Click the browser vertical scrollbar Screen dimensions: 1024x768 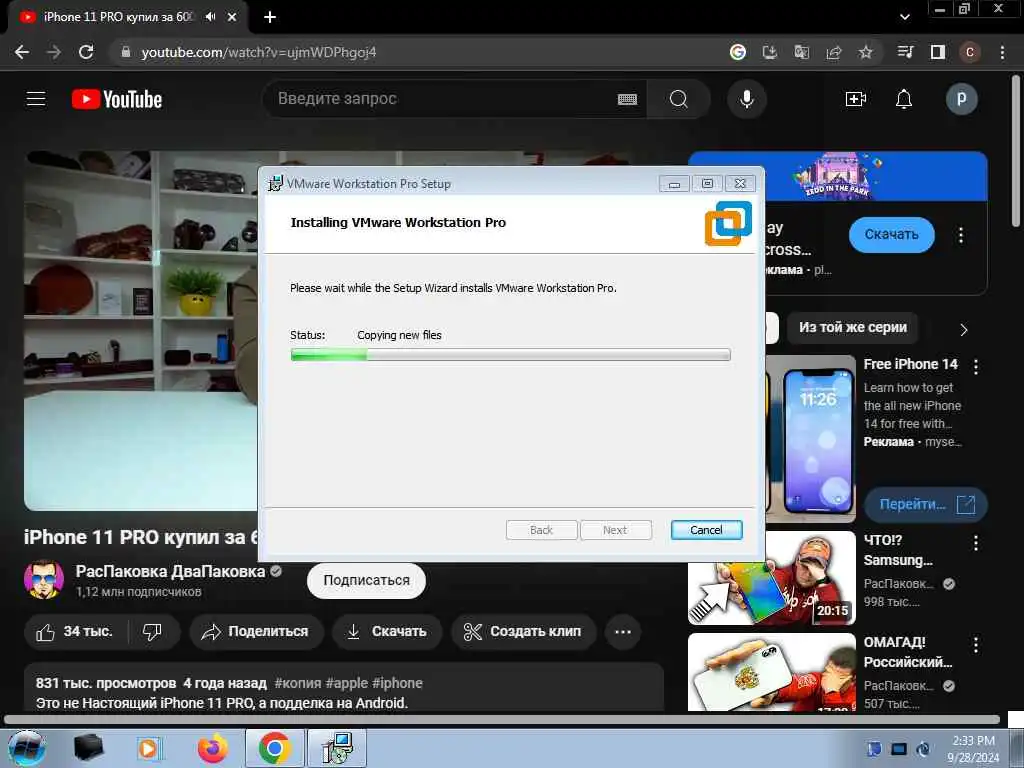point(1016,152)
